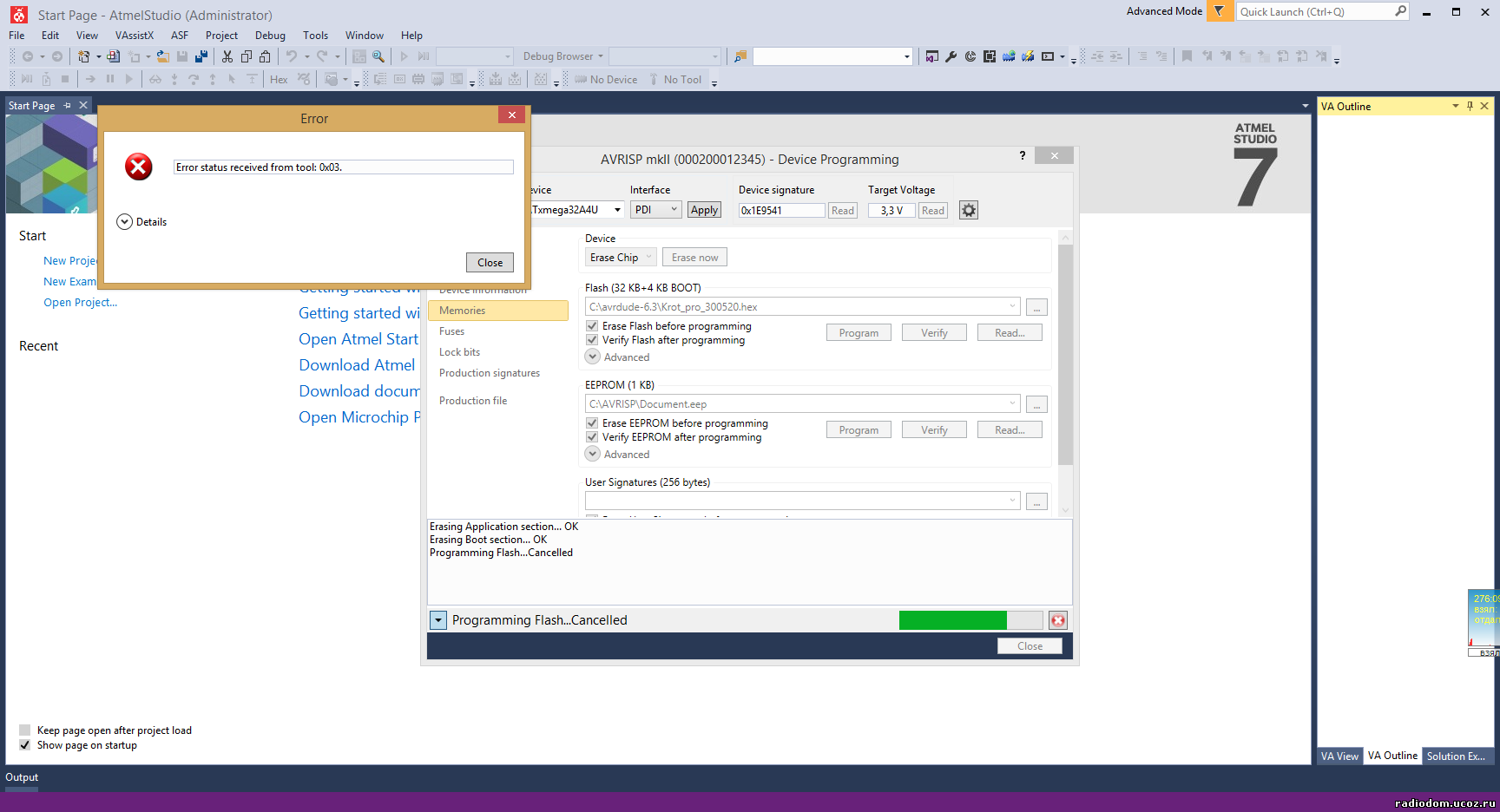The height and width of the screenshot is (812, 1500).
Task: Open the Debug Browser dropdown
Action: 562,56
